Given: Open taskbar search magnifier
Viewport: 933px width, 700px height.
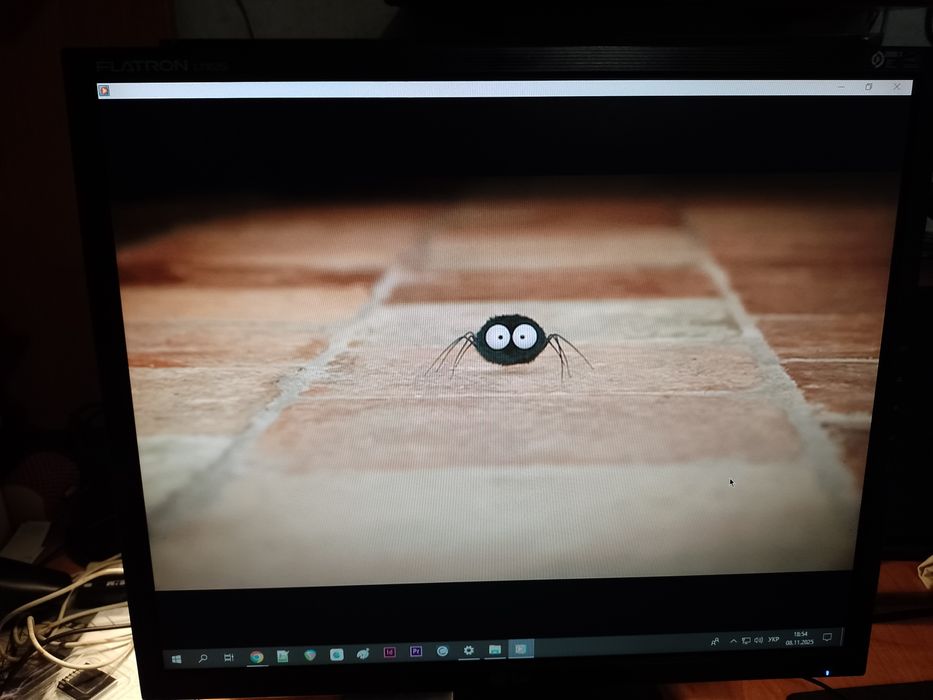Looking at the screenshot, I should click(x=203, y=658).
